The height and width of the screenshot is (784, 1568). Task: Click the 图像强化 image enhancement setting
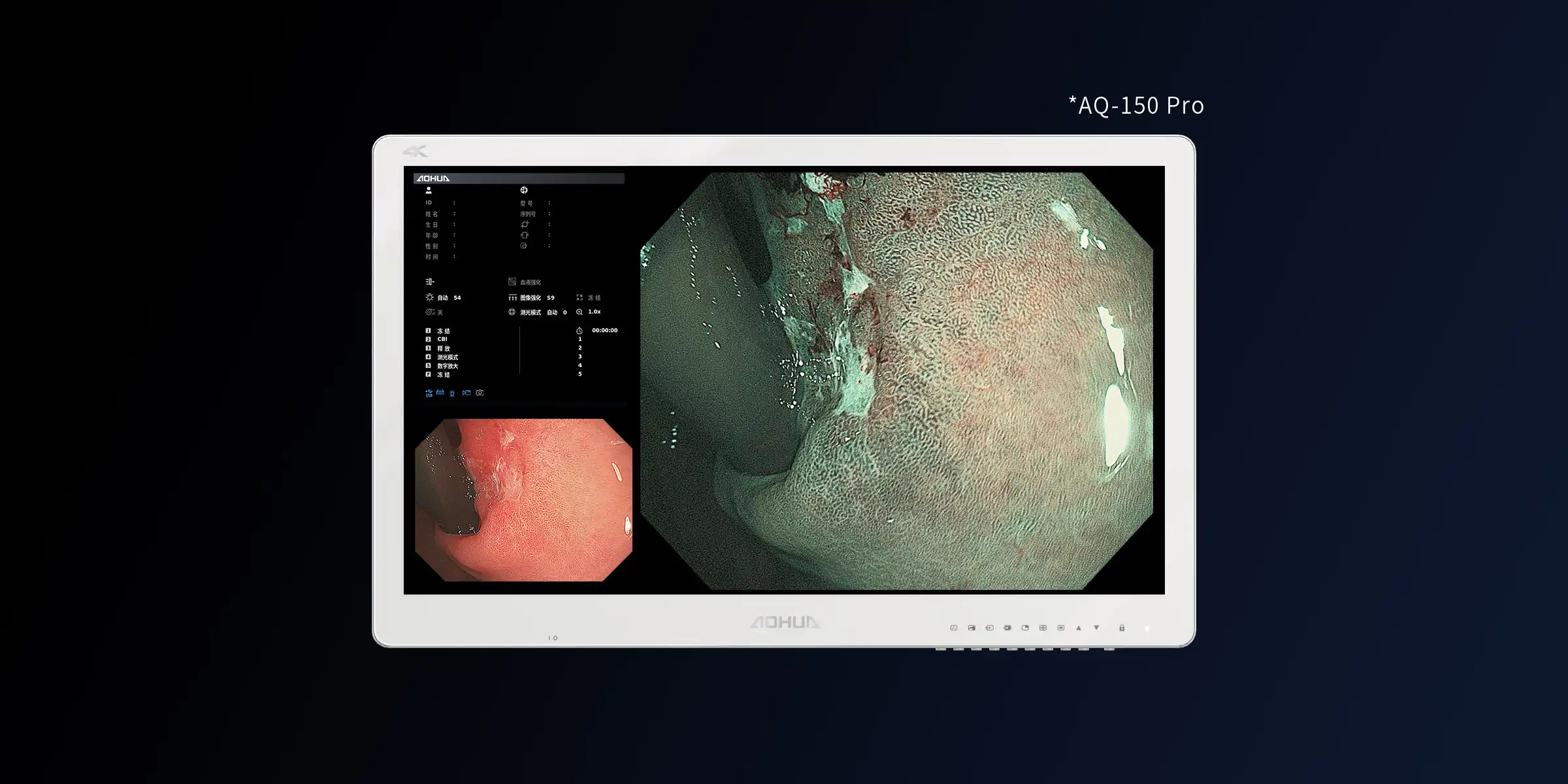[530, 297]
